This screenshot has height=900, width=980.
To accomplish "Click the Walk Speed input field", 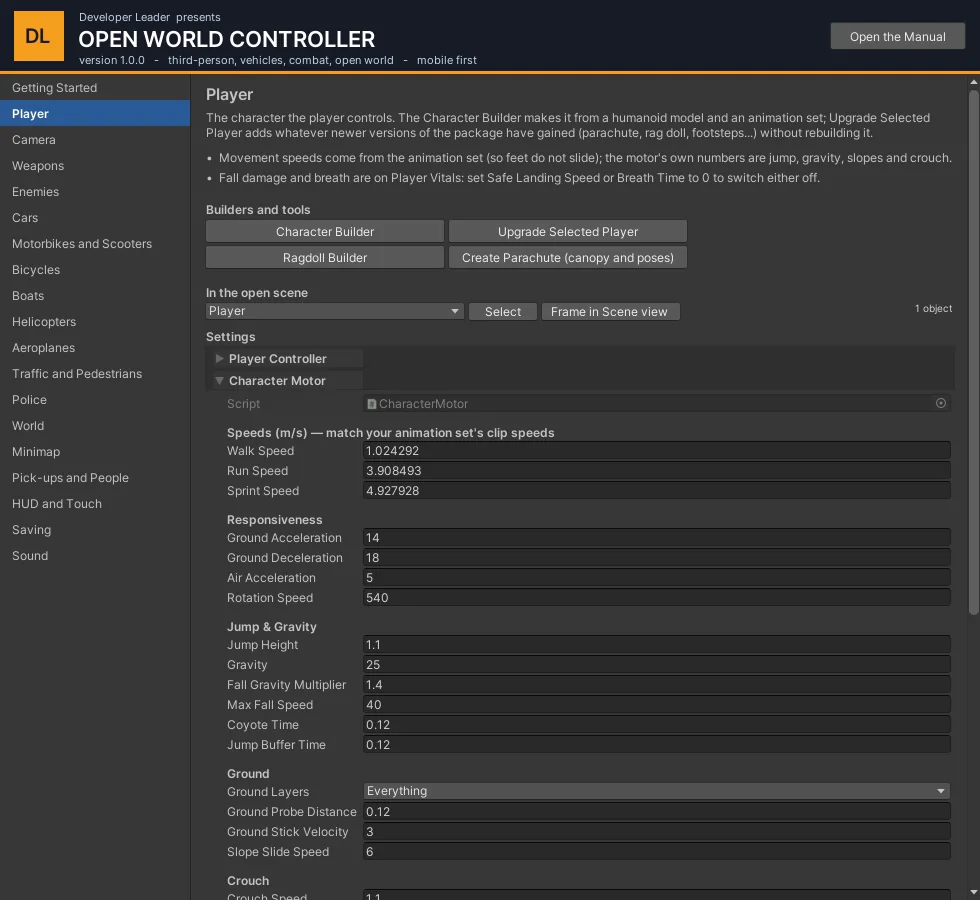I will pos(656,451).
